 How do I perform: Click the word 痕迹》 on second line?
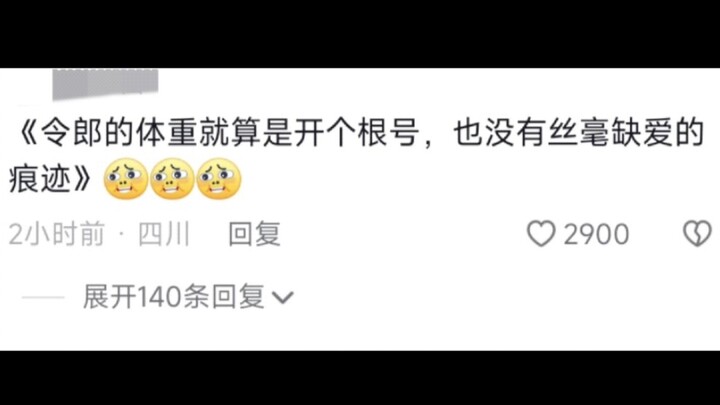[x=50, y=179]
